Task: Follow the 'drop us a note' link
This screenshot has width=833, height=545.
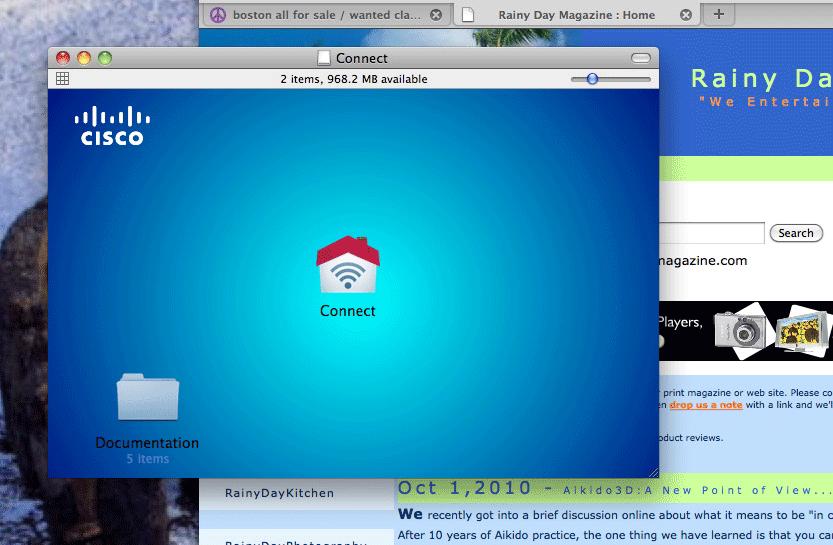Action: (706, 405)
